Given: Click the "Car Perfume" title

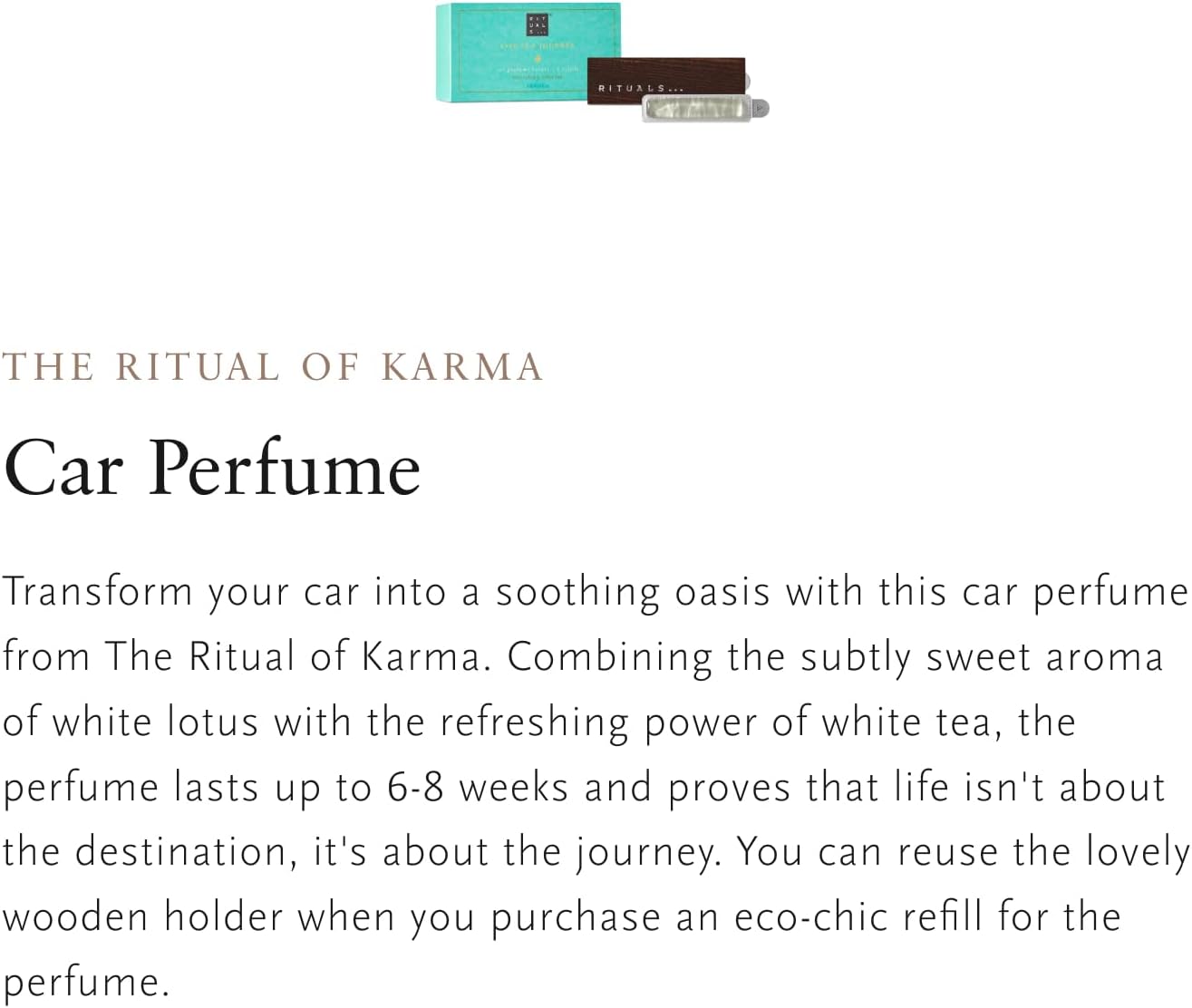Looking at the screenshot, I should [x=212, y=469].
